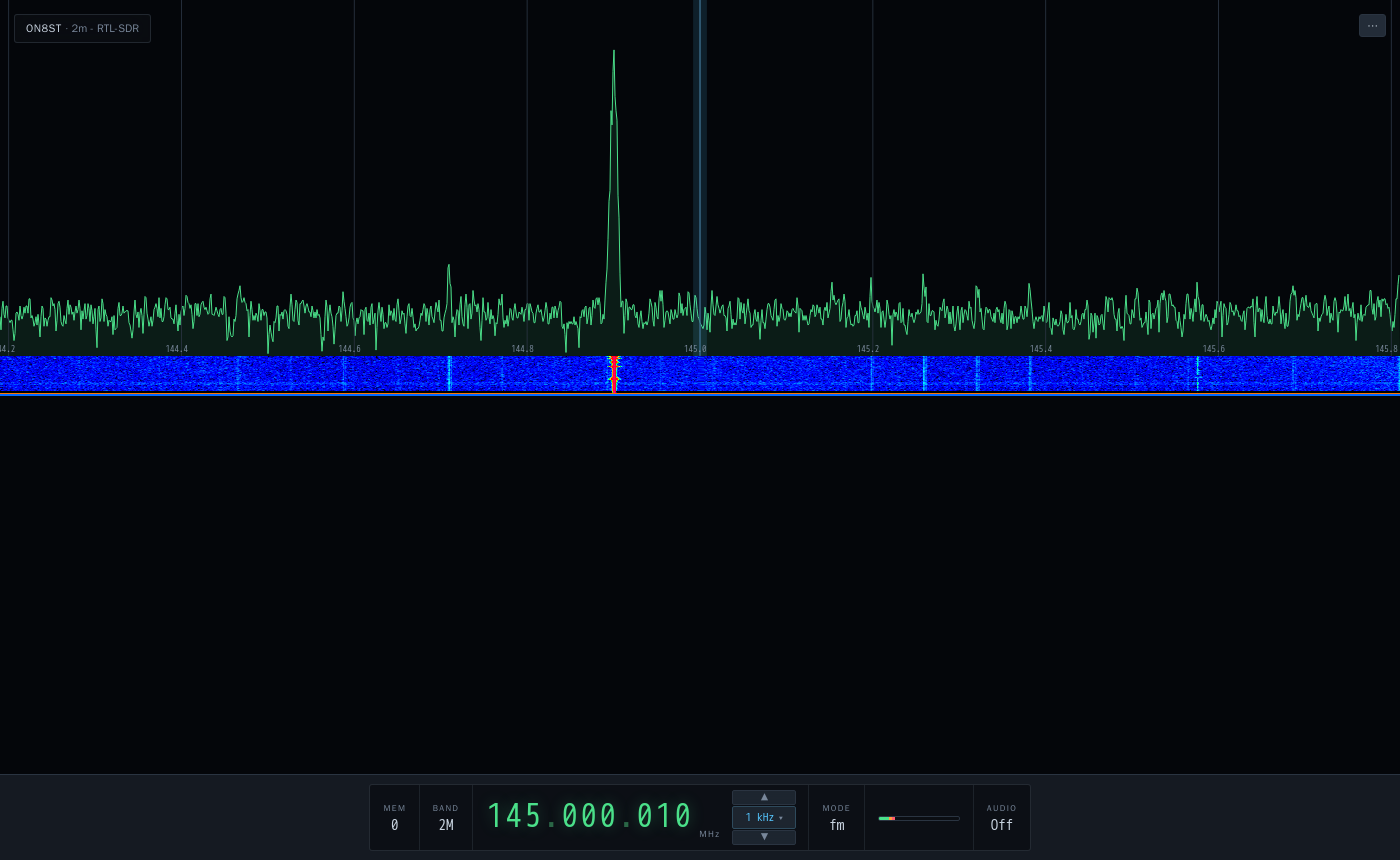1400x860 pixels.
Task: Open the ON8ST 2m RTL-SDR receiver label
Action: [82, 28]
